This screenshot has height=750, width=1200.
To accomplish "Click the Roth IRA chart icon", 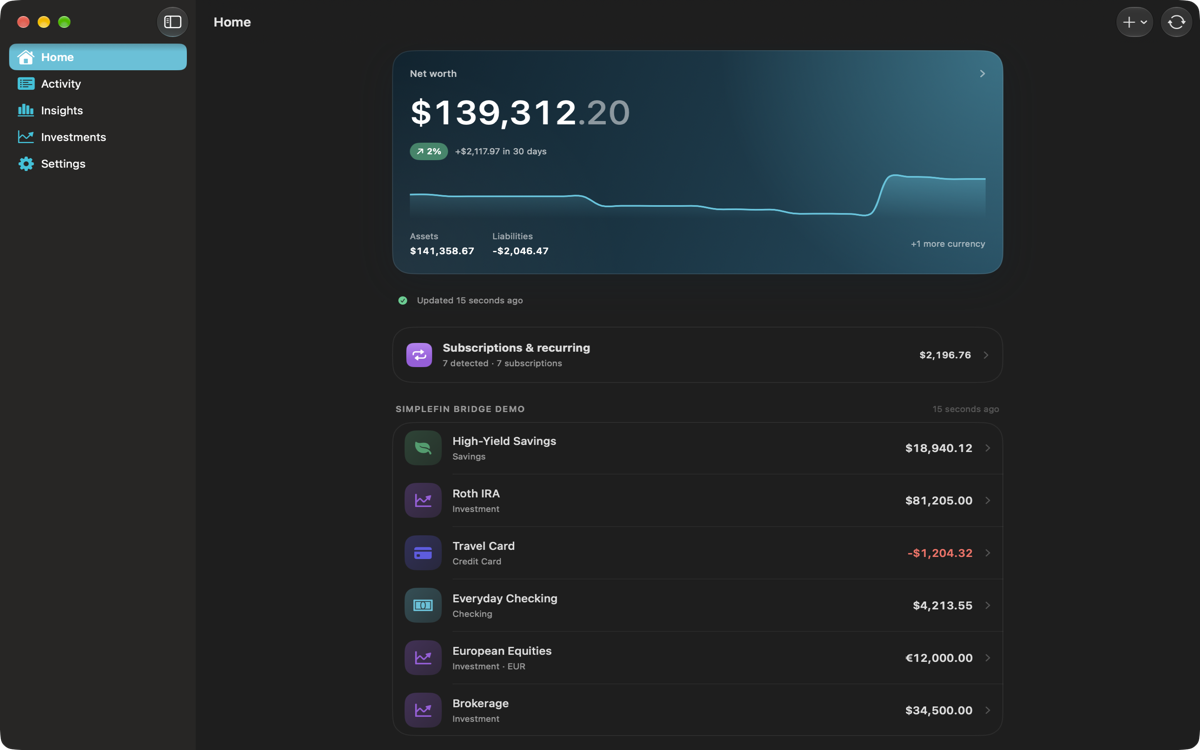I will [423, 501].
